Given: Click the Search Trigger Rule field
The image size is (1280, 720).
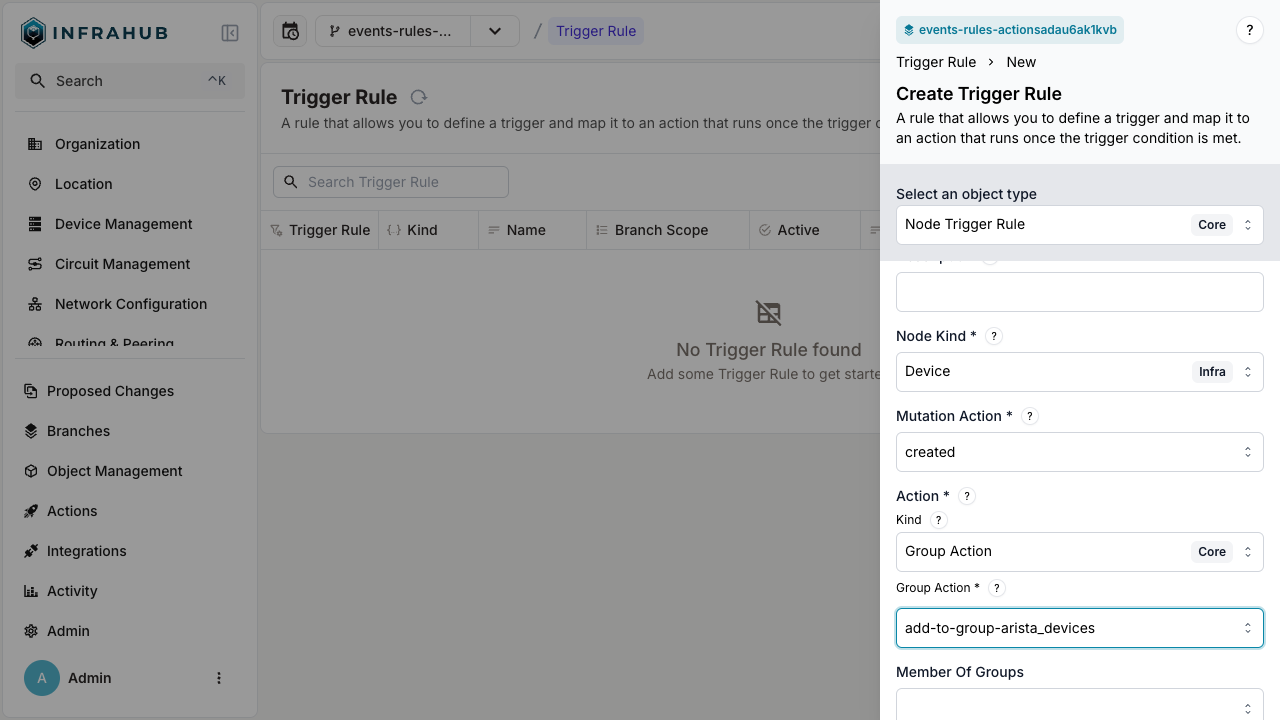Looking at the screenshot, I should (x=390, y=181).
